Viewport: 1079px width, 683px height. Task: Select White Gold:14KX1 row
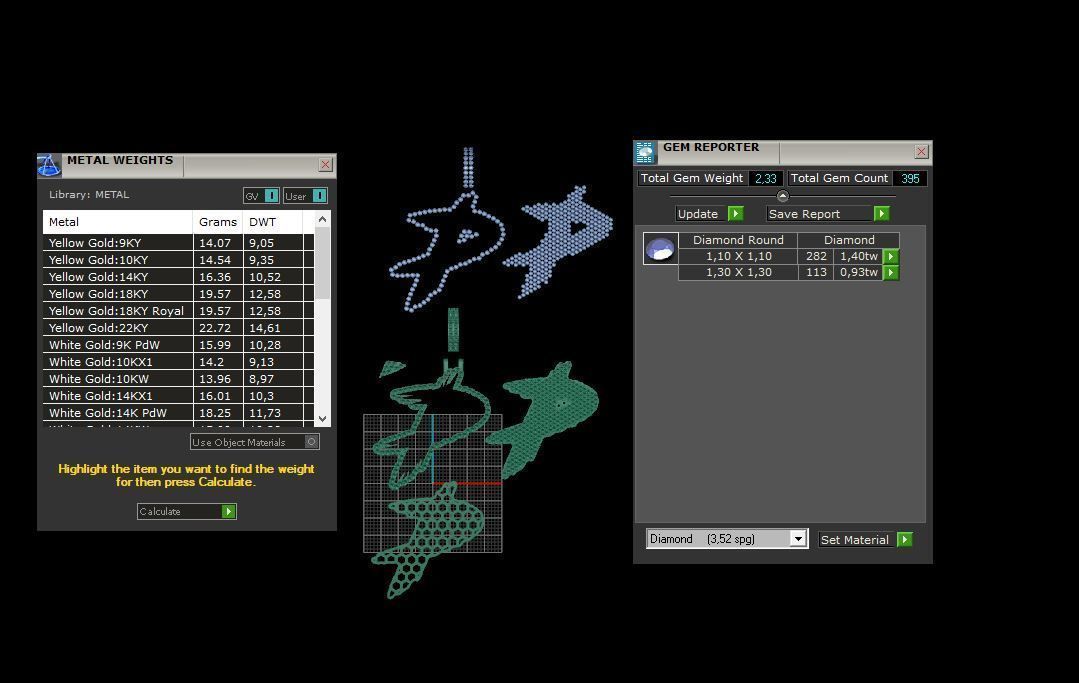click(x=178, y=396)
